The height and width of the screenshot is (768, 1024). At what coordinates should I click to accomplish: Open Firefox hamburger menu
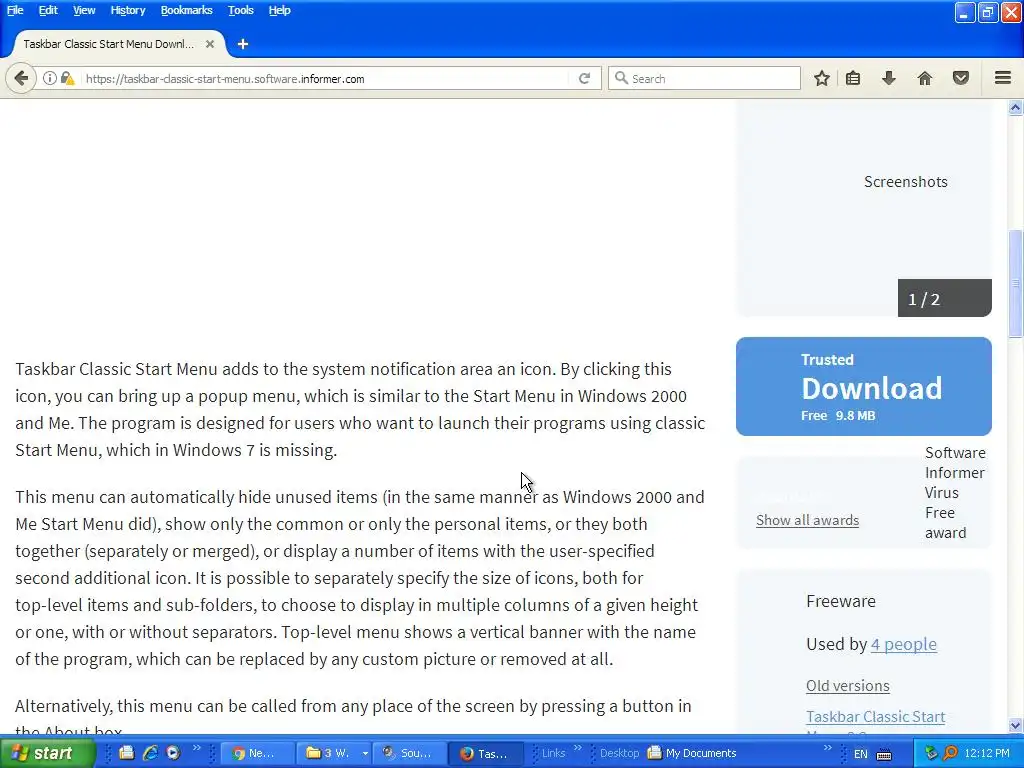1003,78
